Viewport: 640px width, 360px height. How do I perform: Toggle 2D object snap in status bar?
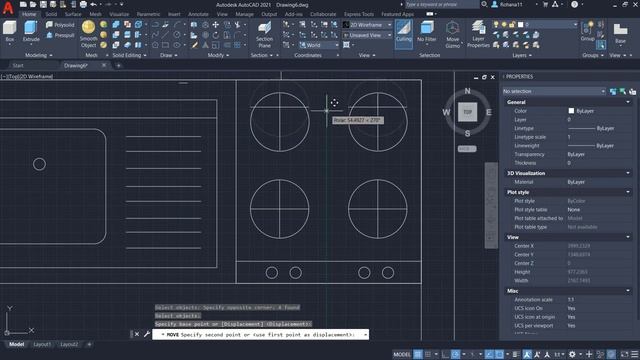499,354
